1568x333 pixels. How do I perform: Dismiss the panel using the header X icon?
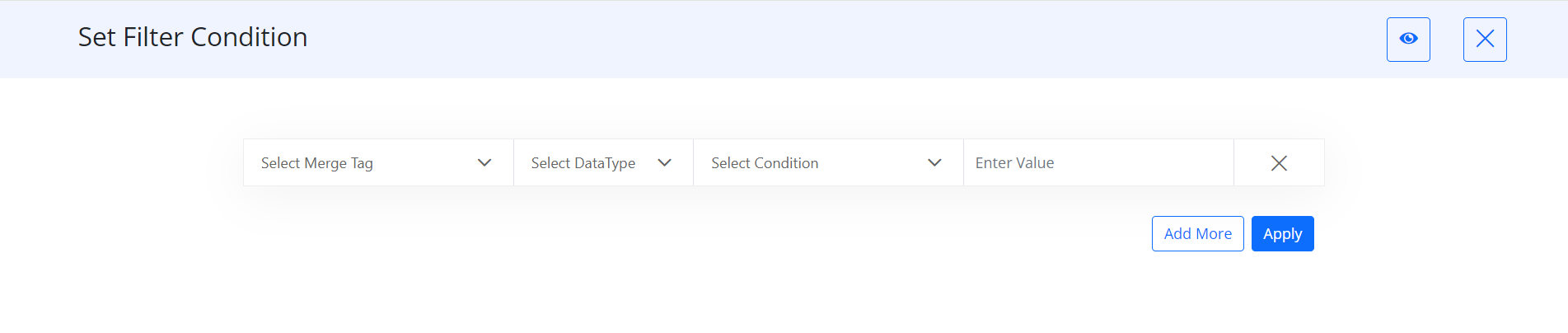coord(1485,39)
